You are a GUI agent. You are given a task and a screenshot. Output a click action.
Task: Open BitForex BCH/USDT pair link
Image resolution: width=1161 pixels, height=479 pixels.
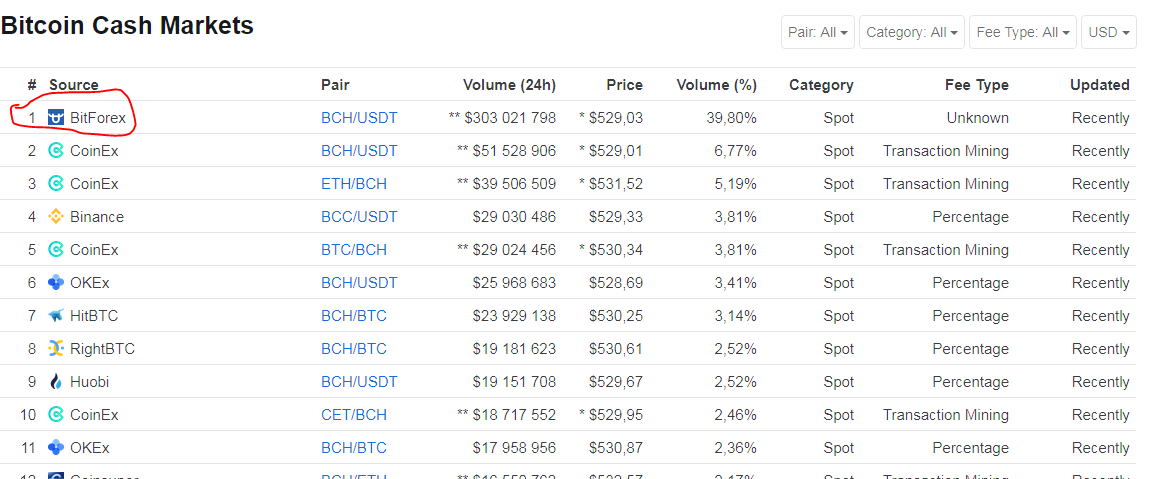(x=359, y=118)
